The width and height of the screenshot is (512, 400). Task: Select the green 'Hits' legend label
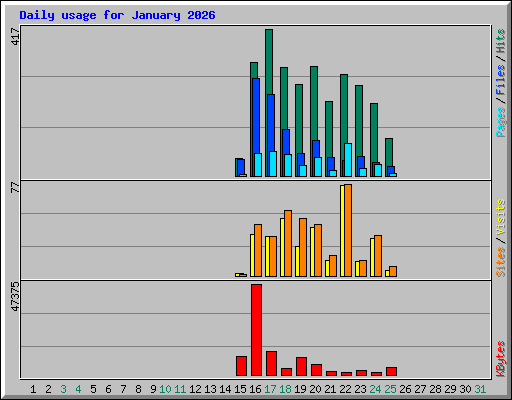pyautogui.click(x=501, y=41)
